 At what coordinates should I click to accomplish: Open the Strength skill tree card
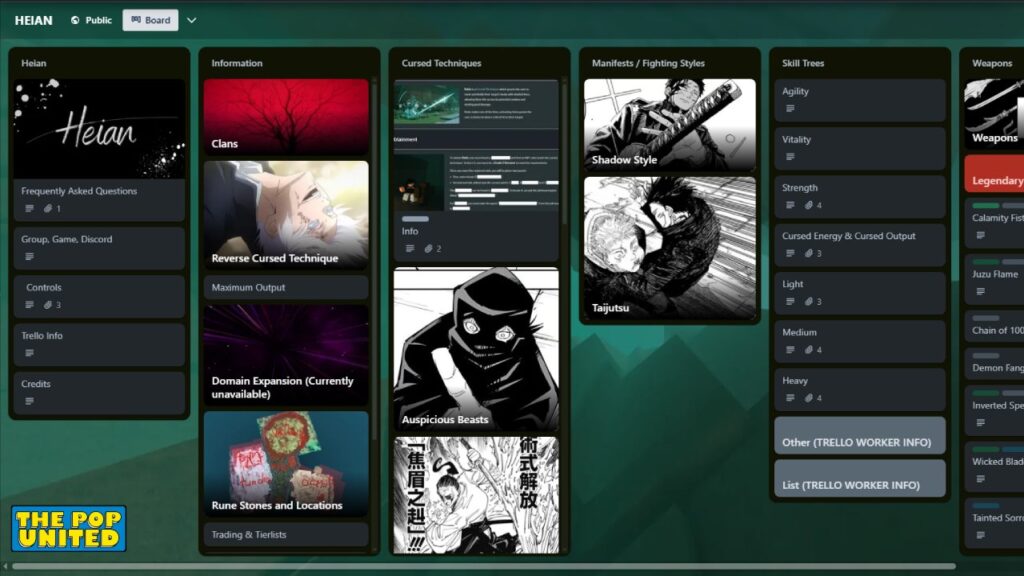859,197
